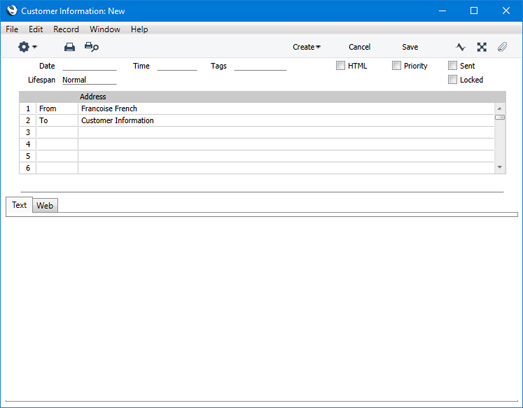
Task: Click the workflow overview arrows icon
Action: (x=481, y=47)
